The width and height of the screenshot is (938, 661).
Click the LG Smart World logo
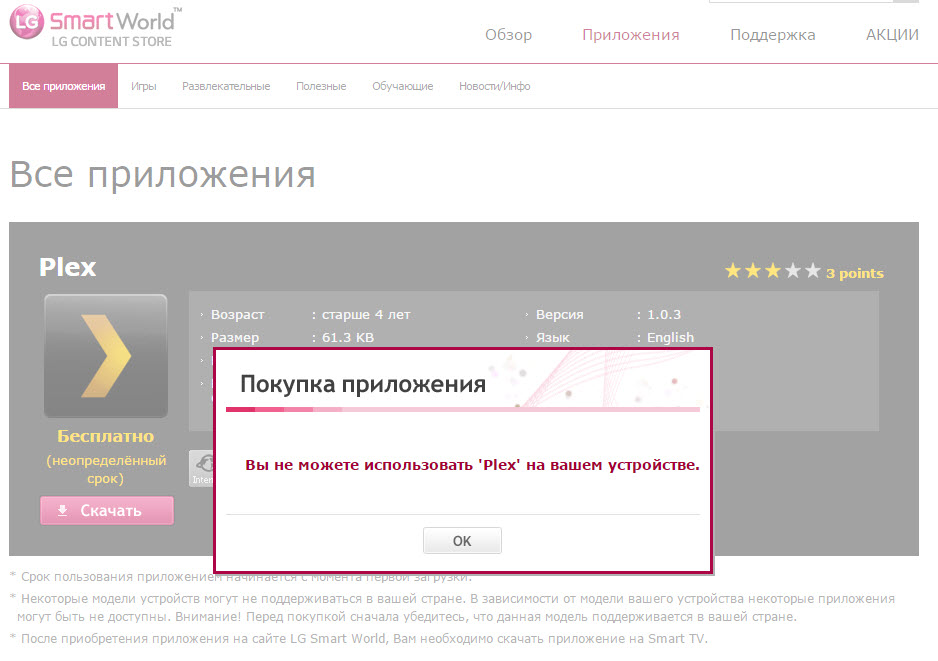[x=96, y=25]
